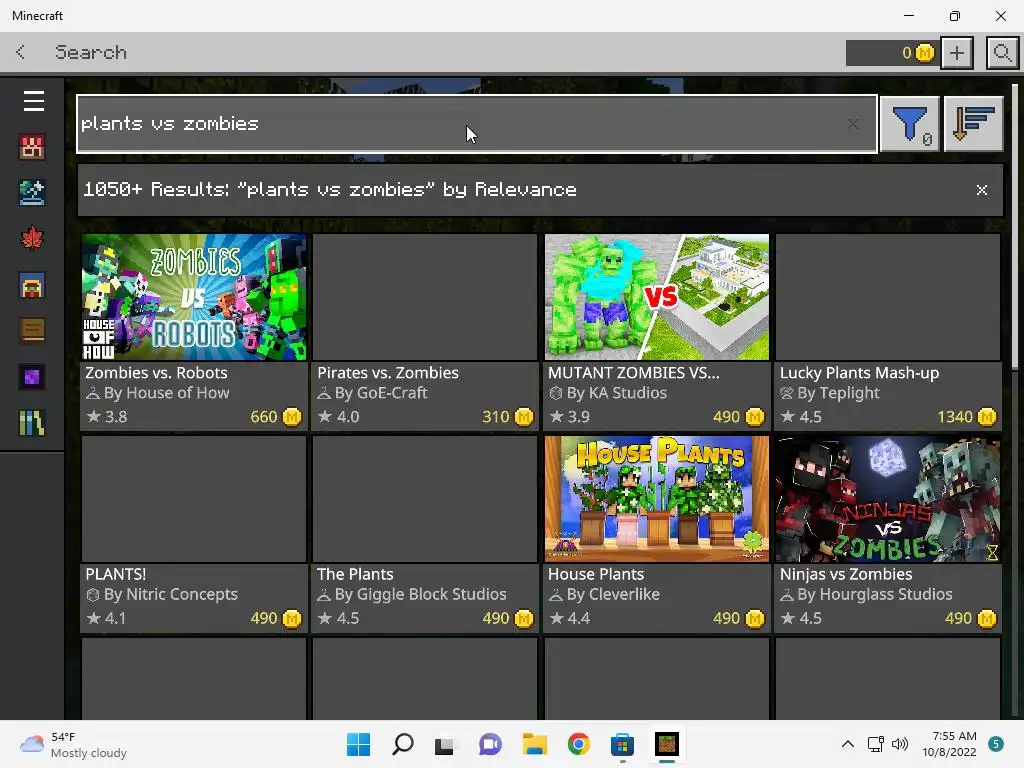Select the Pirates vs. Zombies title
1024x768 pixels.
[x=388, y=373]
